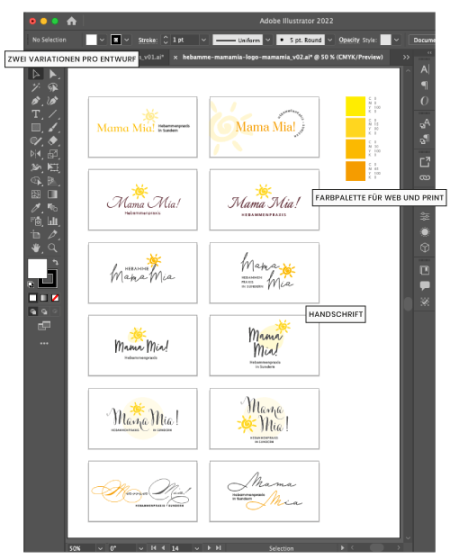Select the Hand tool
This screenshot has height=559, width=450.
pos(36,247)
